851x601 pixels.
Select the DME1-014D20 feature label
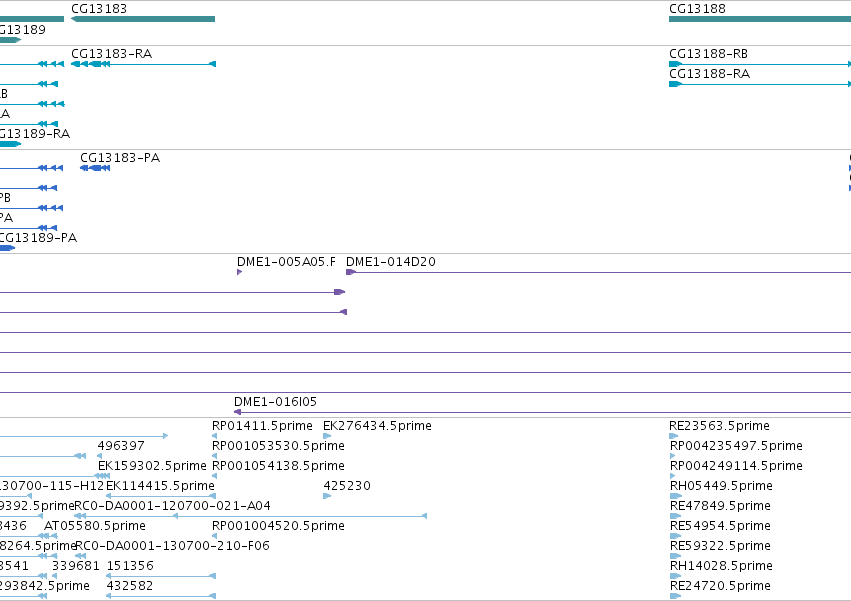coord(391,262)
